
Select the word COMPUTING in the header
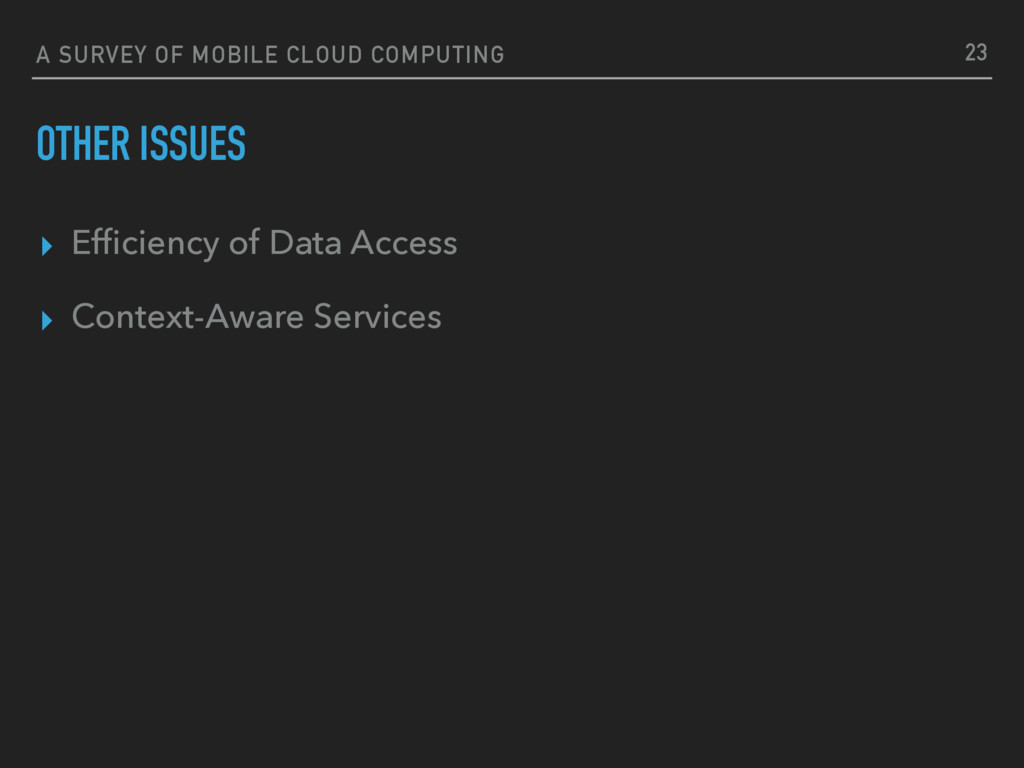pos(438,55)
